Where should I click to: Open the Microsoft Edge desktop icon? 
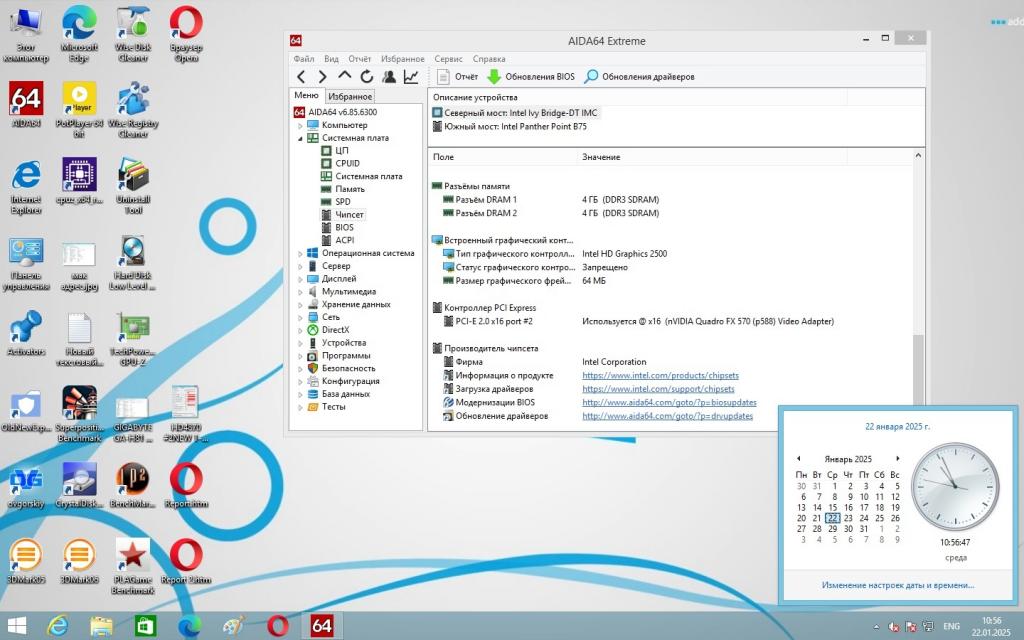(79, 34)
